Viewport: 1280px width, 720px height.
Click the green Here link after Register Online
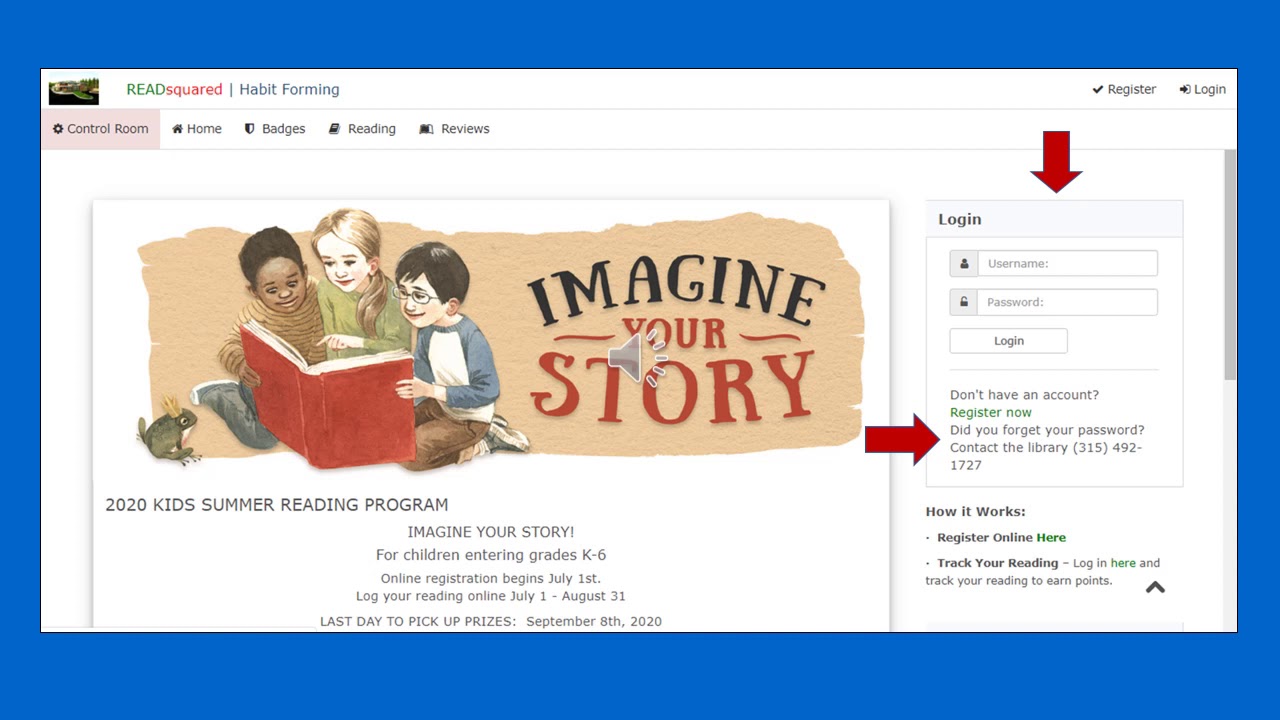point(1051,537)
